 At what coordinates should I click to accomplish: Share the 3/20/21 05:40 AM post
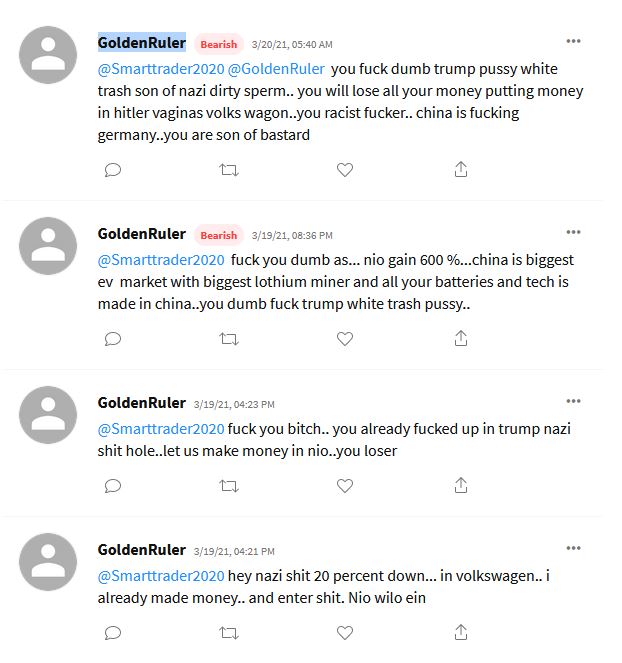coord(461,170)
